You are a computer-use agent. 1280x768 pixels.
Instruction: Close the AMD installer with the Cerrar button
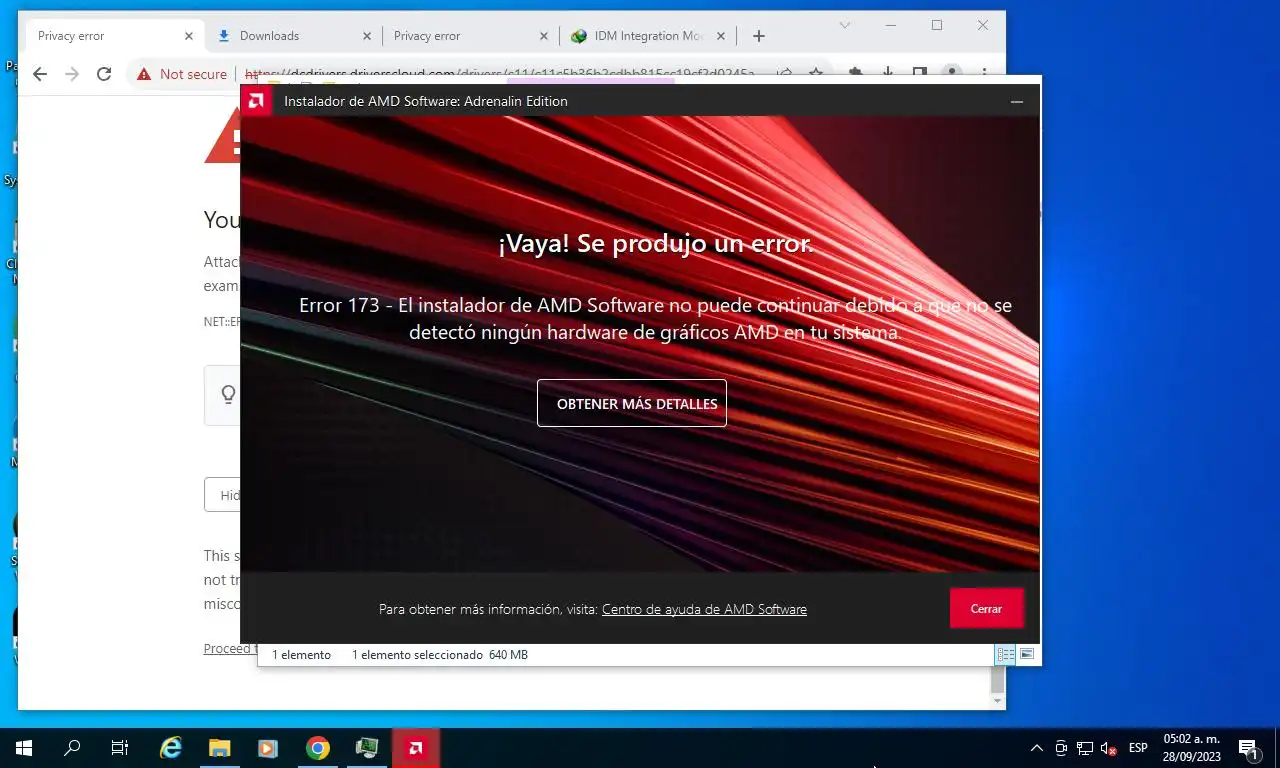pos(986,608)
